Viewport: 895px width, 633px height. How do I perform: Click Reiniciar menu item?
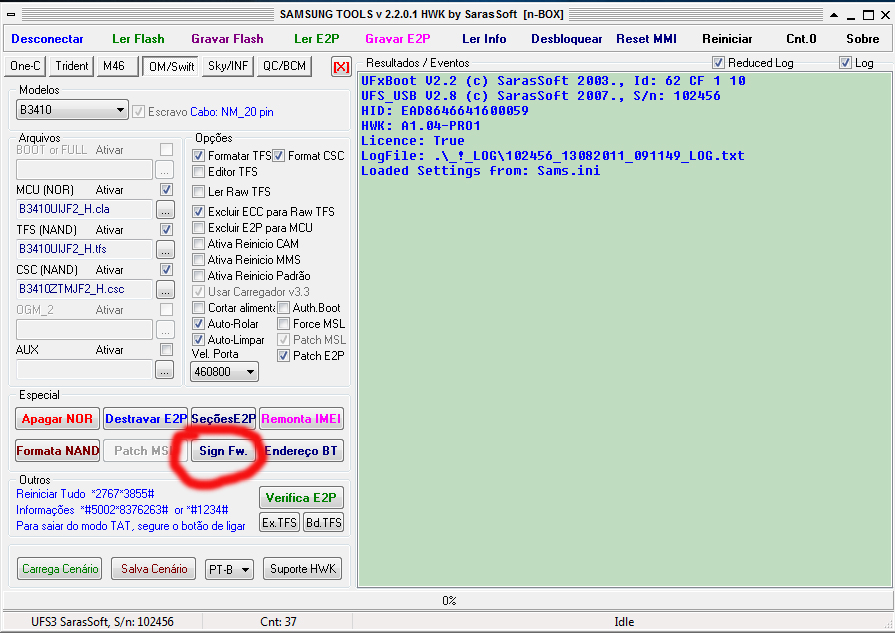(727, 39)
